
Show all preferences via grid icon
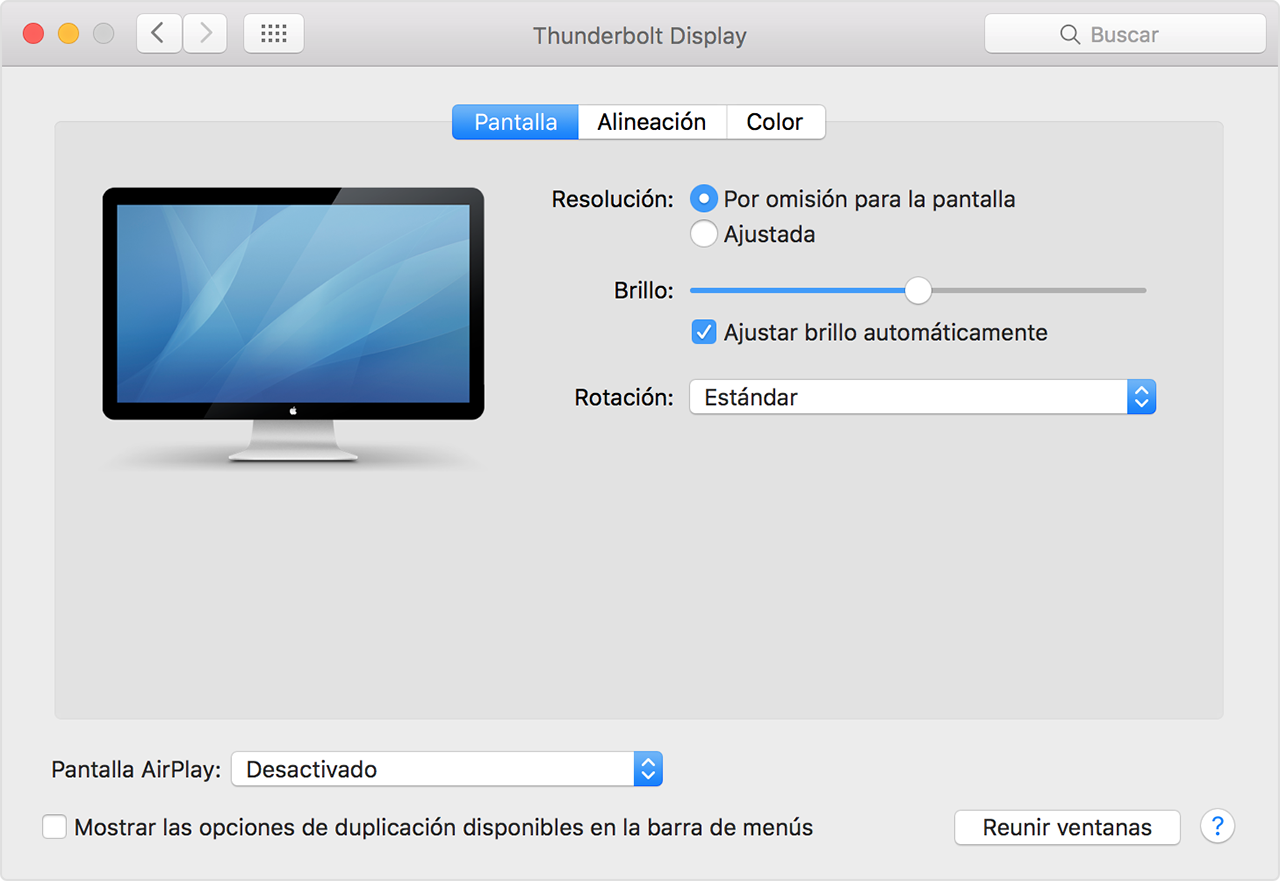[273, 34]
